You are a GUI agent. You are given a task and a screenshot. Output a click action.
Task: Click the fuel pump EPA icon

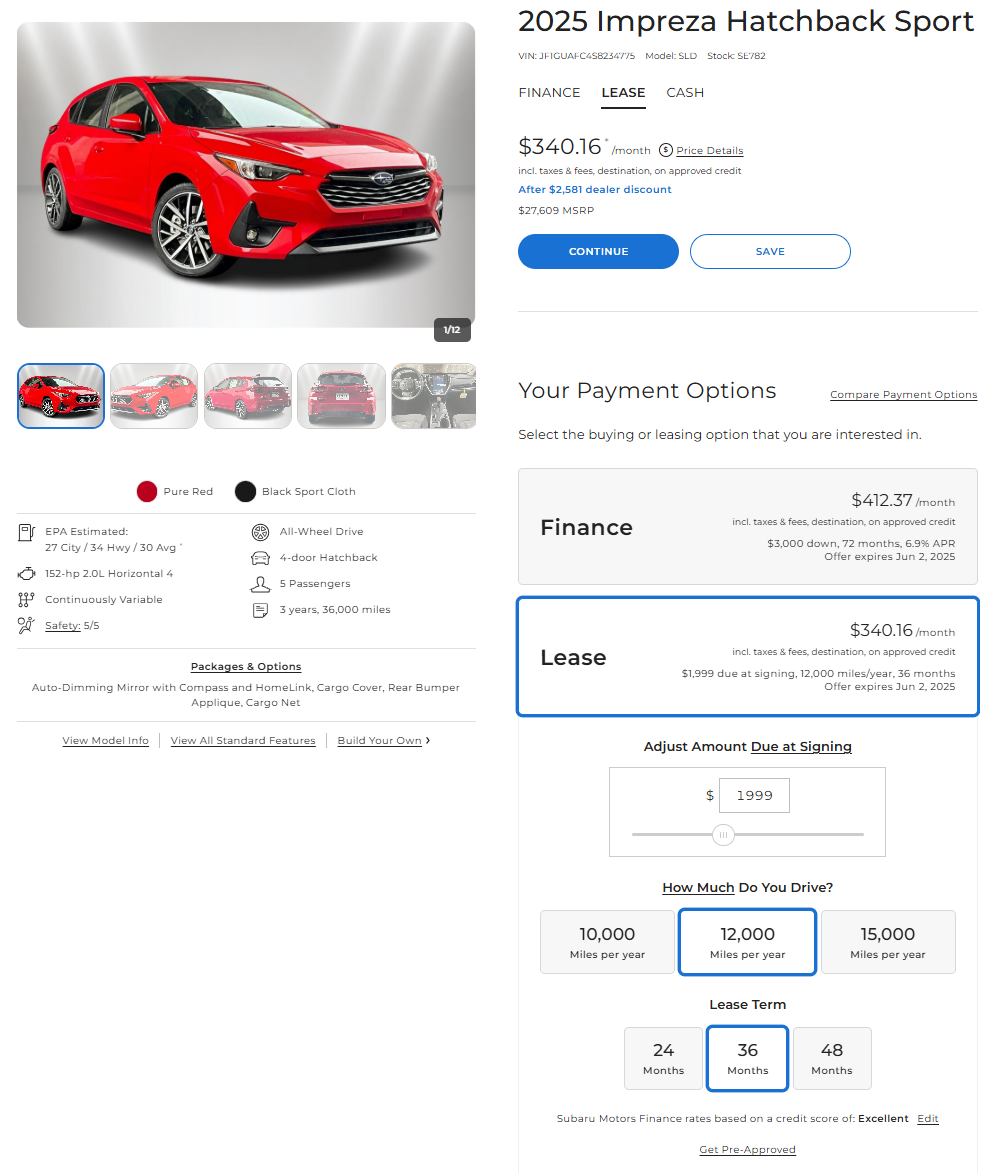pos(26,533)
